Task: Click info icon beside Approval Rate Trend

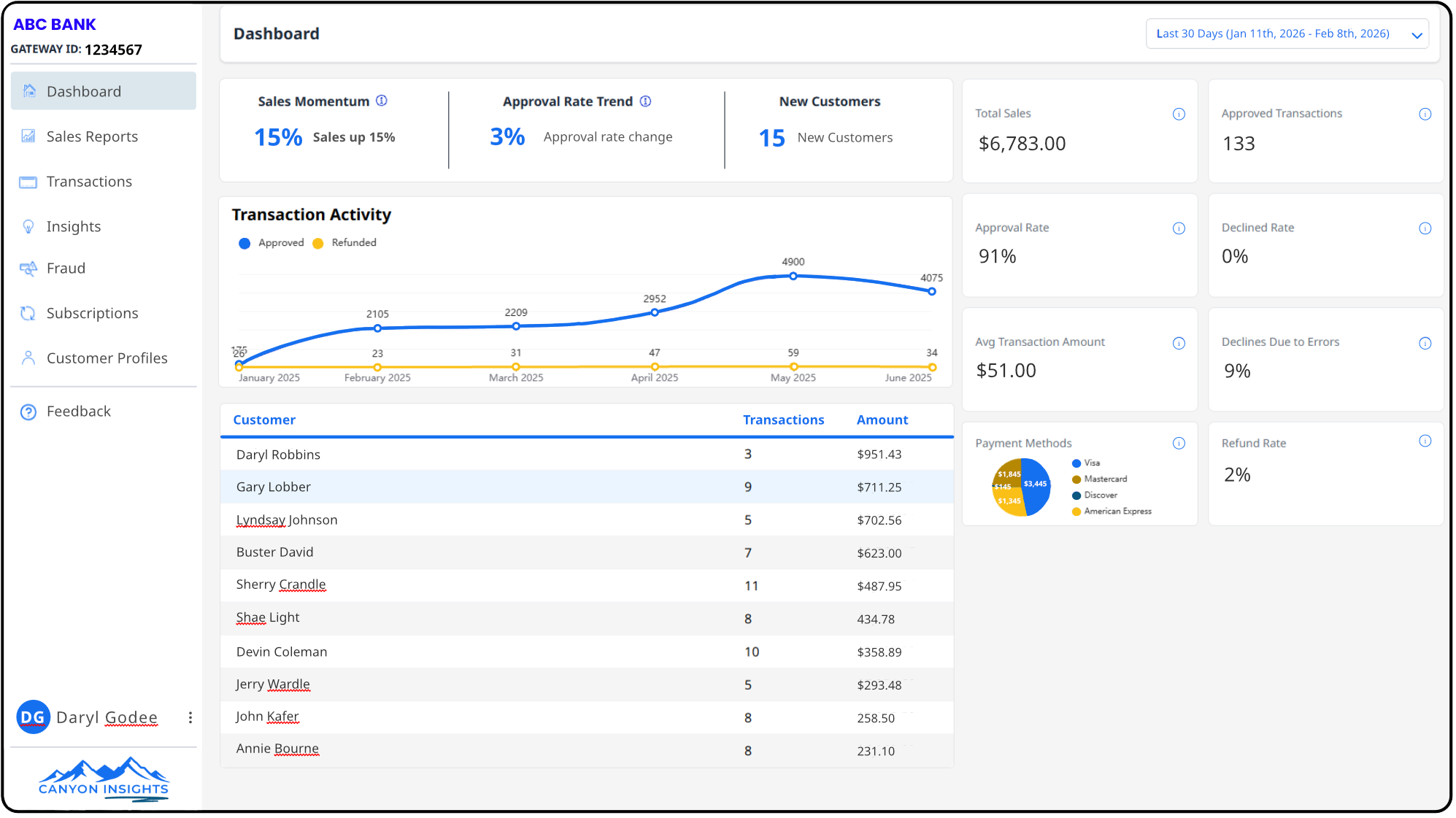Action: [645, 101]
